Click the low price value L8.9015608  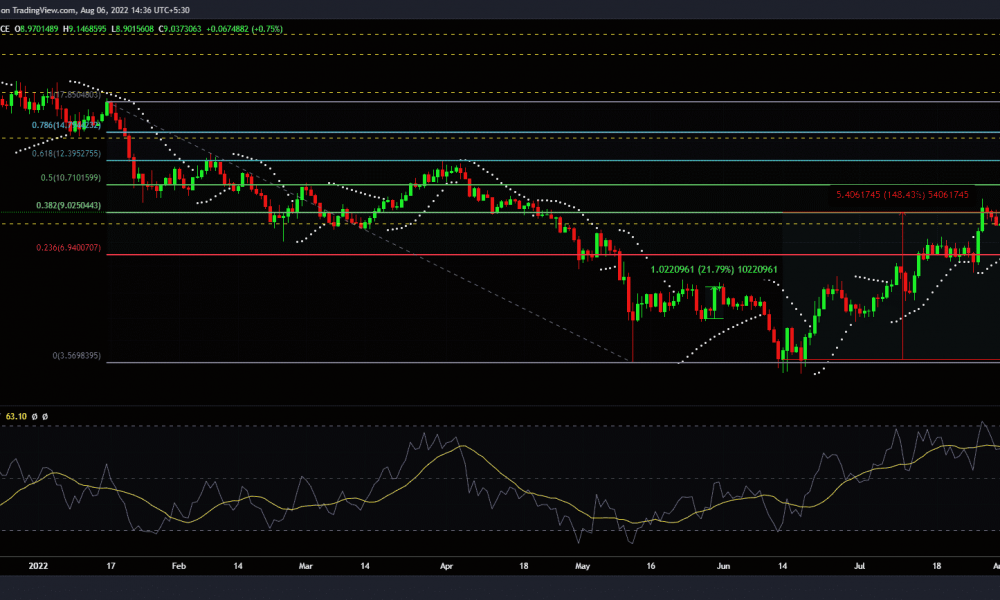click(133, 29)
